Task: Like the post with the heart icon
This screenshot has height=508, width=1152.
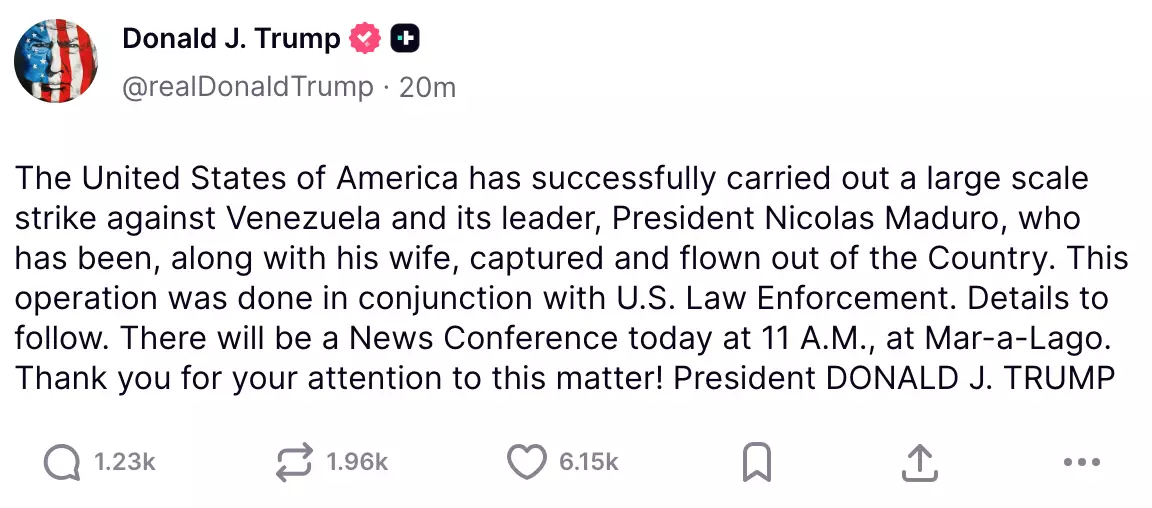Action: tap(525, 462)
